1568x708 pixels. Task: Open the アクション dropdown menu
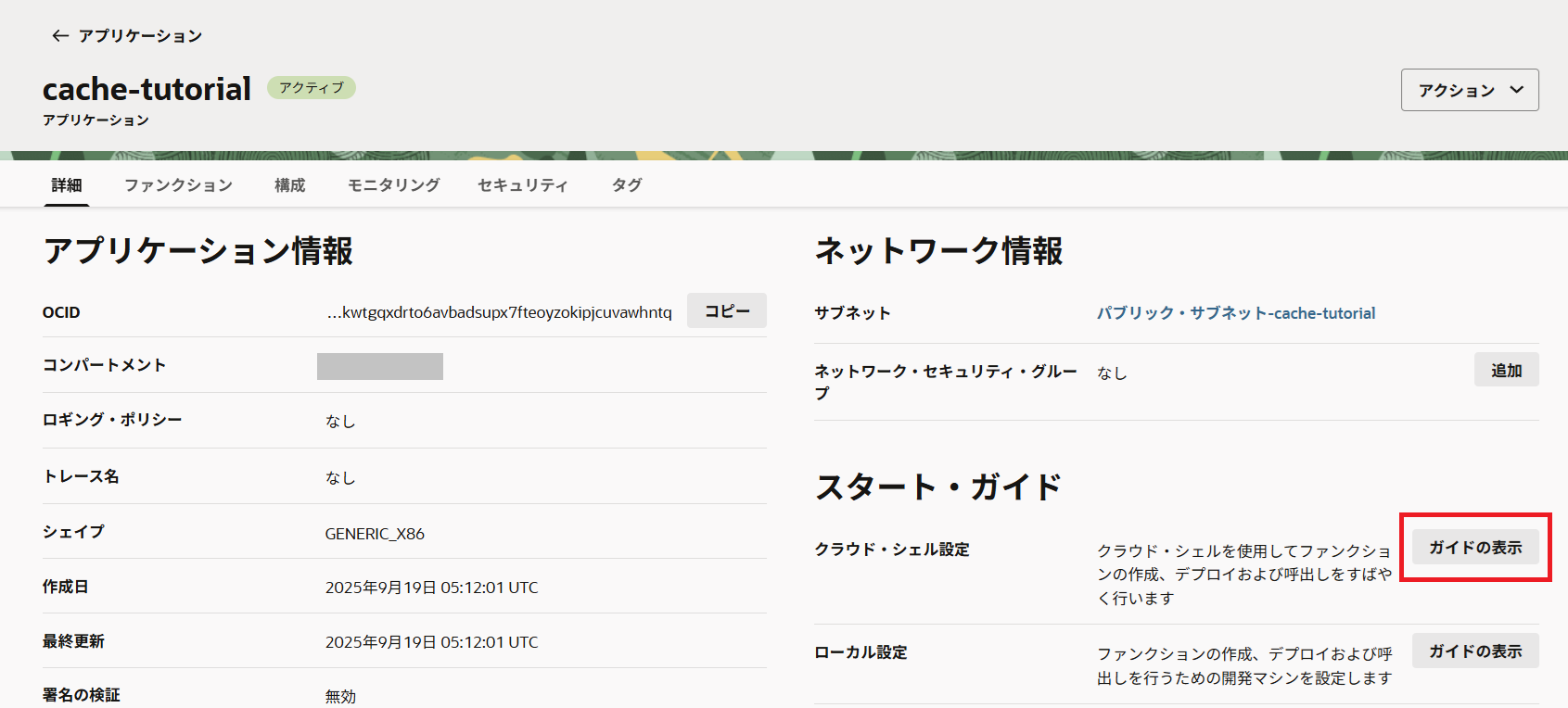click(1469, 90)
